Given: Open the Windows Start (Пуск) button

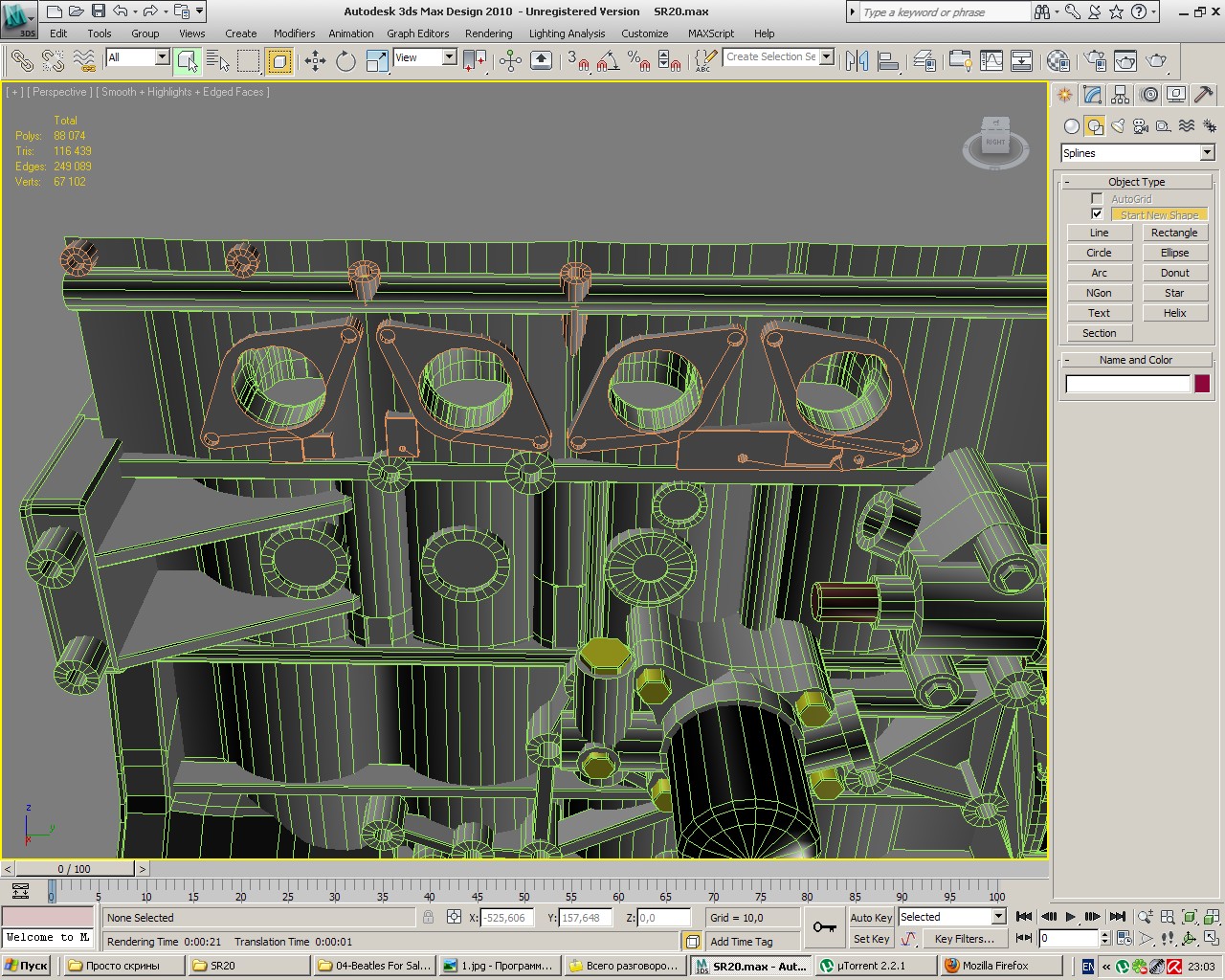Looking at the screenshot, I should pos(26,966).
